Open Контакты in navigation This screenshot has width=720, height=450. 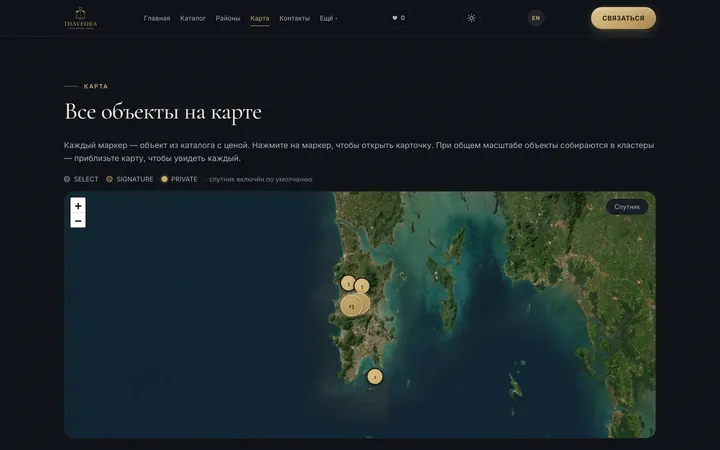point(294,18)
